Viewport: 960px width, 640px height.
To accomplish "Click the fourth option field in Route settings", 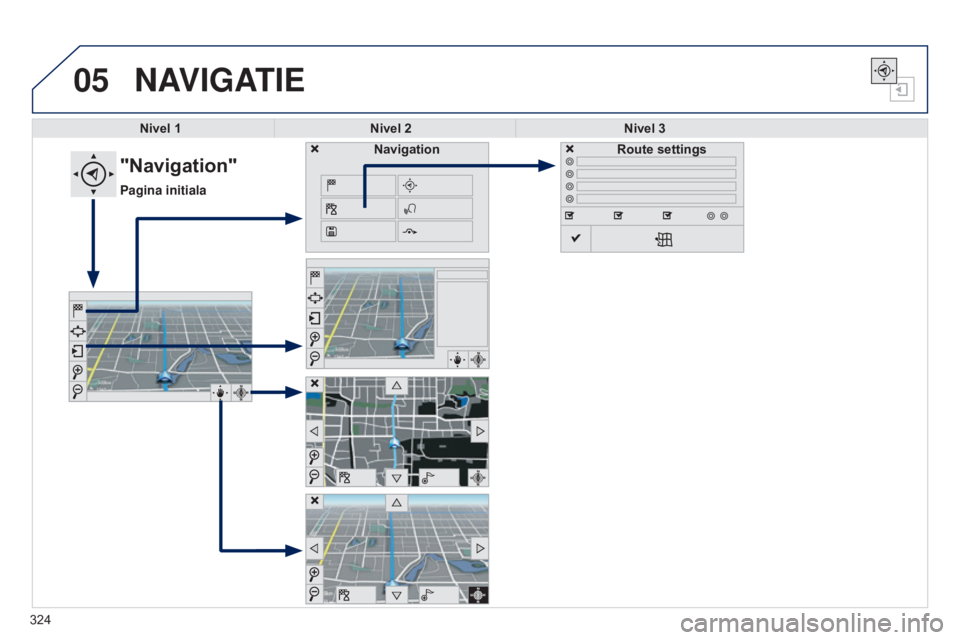I will [656, 199].
